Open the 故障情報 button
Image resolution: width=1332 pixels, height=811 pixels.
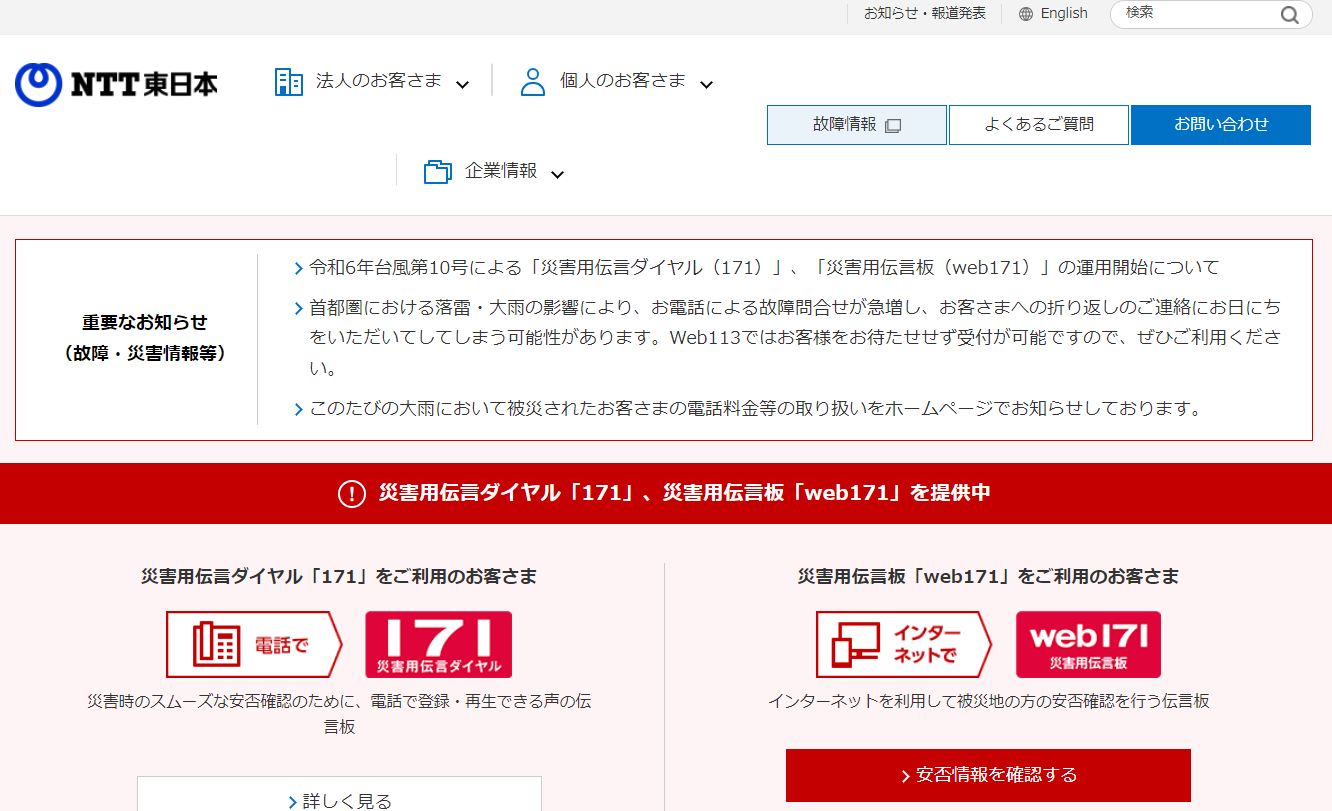[x=857, y=125]
